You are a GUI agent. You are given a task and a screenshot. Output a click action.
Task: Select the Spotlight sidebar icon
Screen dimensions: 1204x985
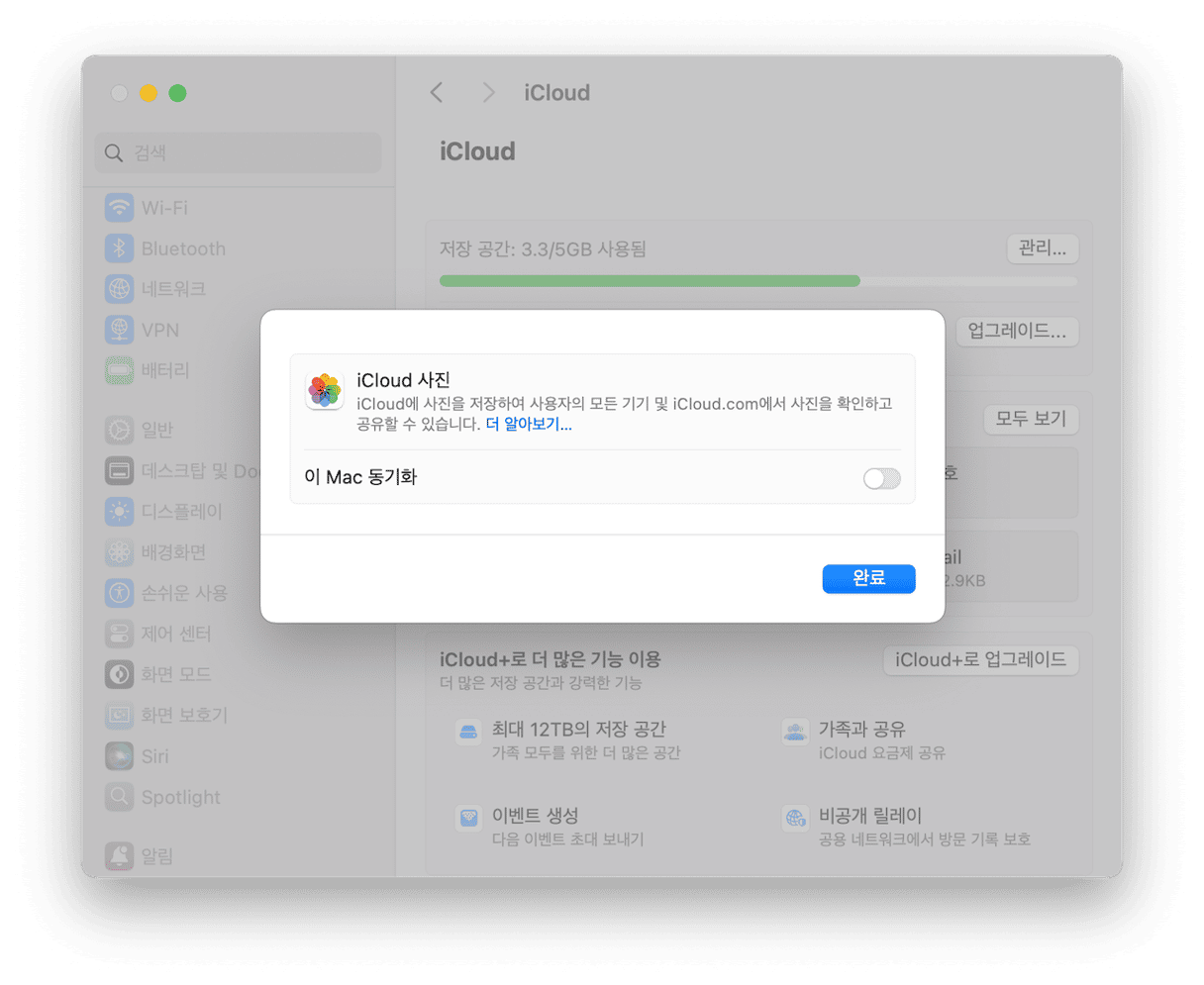tap(120, 797)
